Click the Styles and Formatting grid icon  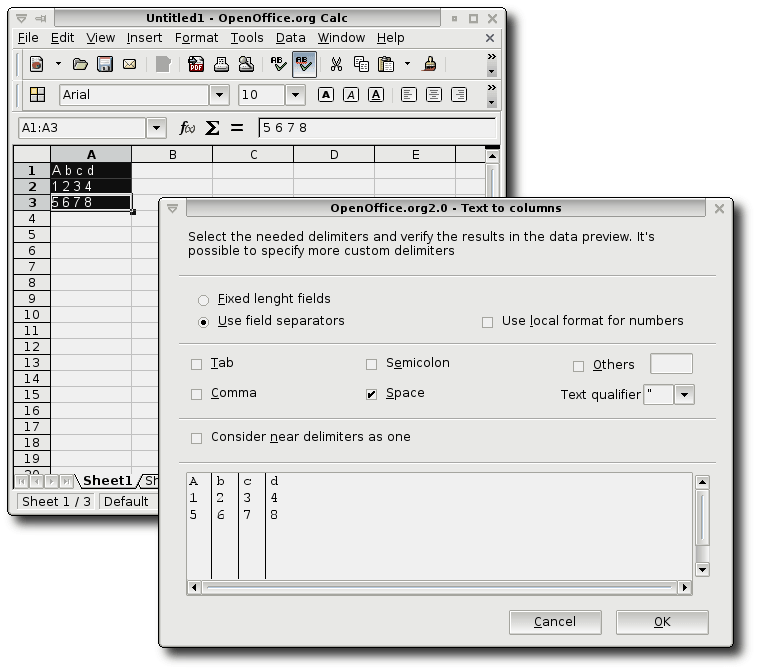click(37, 95)
